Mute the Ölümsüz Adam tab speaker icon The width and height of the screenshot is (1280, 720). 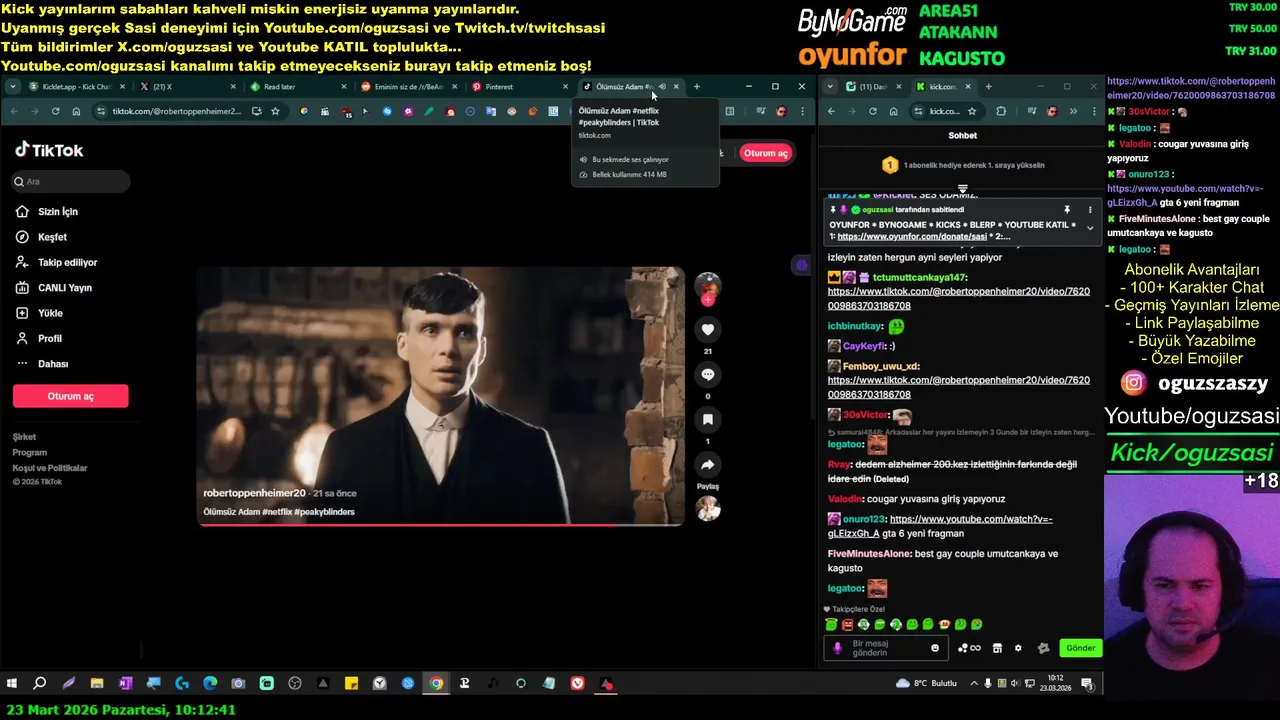pyautogui.click(x=662, y=87)
